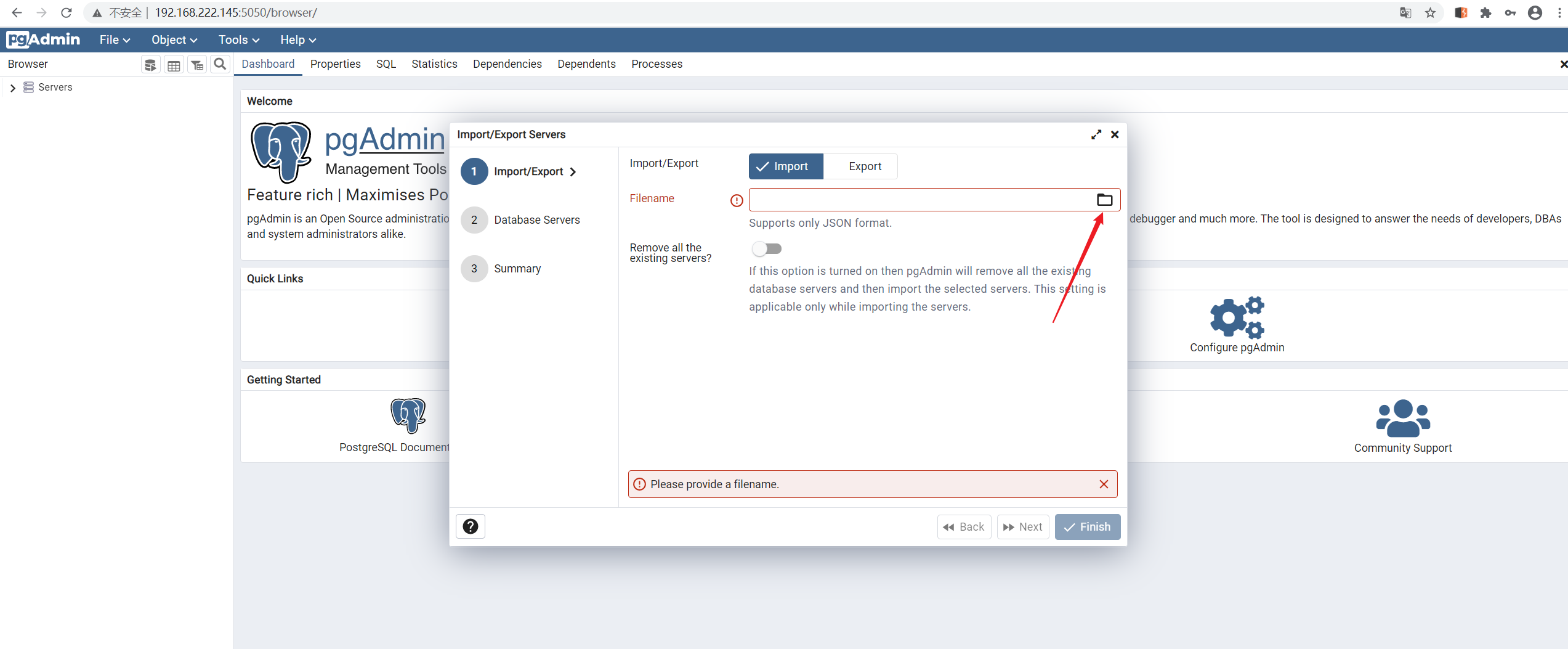Click the pgAdmin logo in menu bar
The width and height of the screenshot is (1568, 649).
43,39
